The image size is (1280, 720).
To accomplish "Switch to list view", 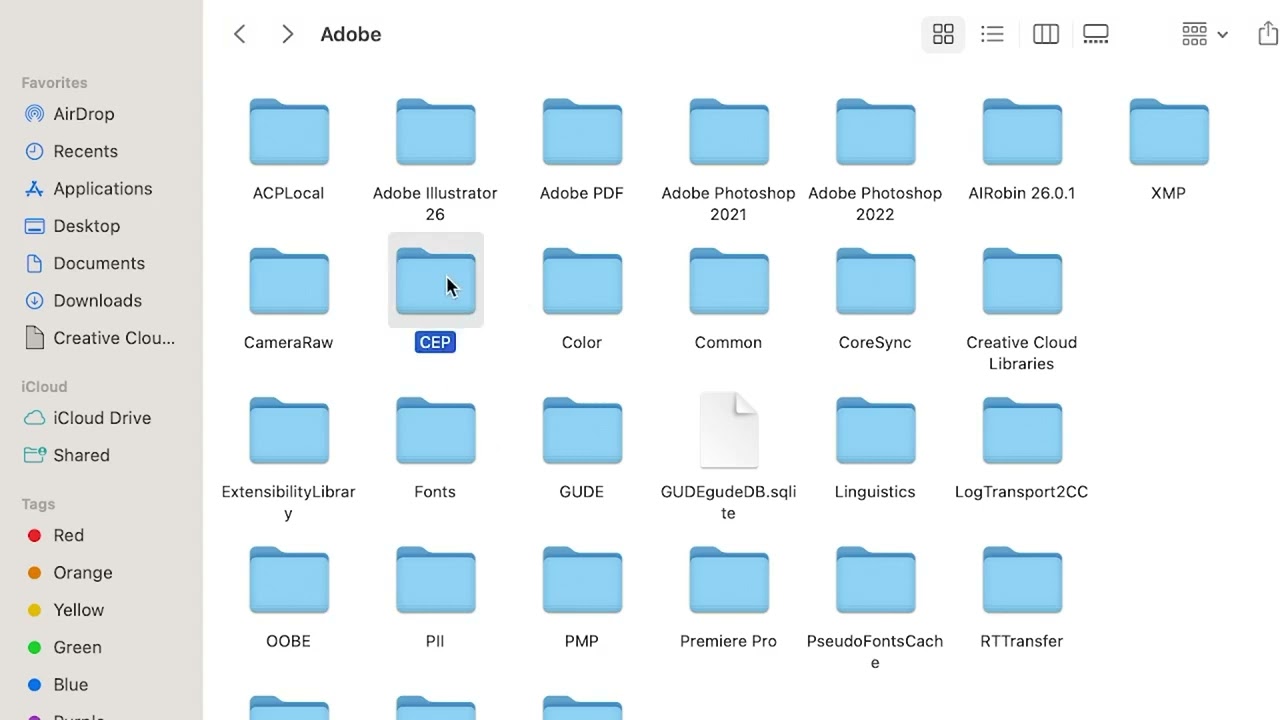I will 992,34.
